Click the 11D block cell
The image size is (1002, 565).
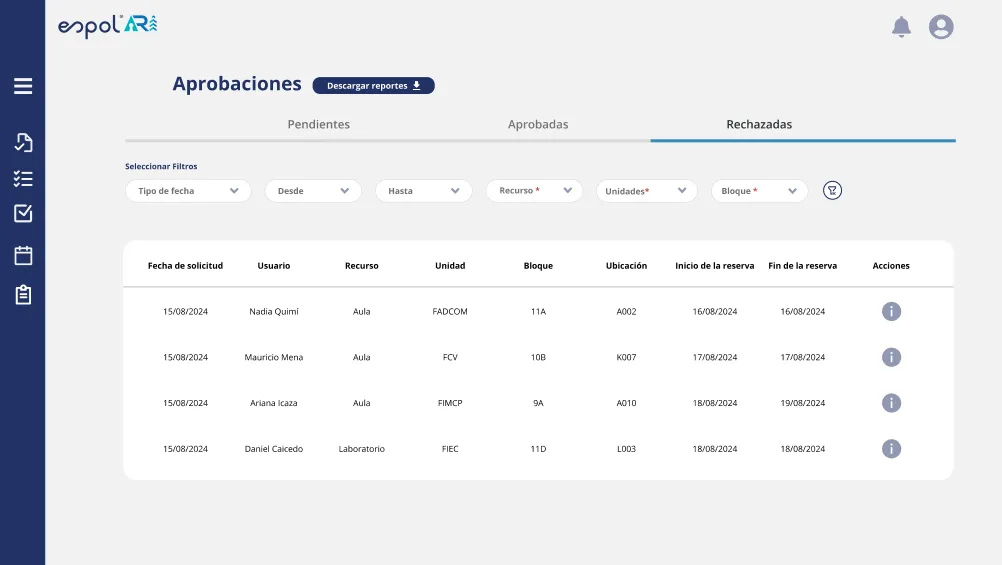pyautogui.click(x=538, y=449)
